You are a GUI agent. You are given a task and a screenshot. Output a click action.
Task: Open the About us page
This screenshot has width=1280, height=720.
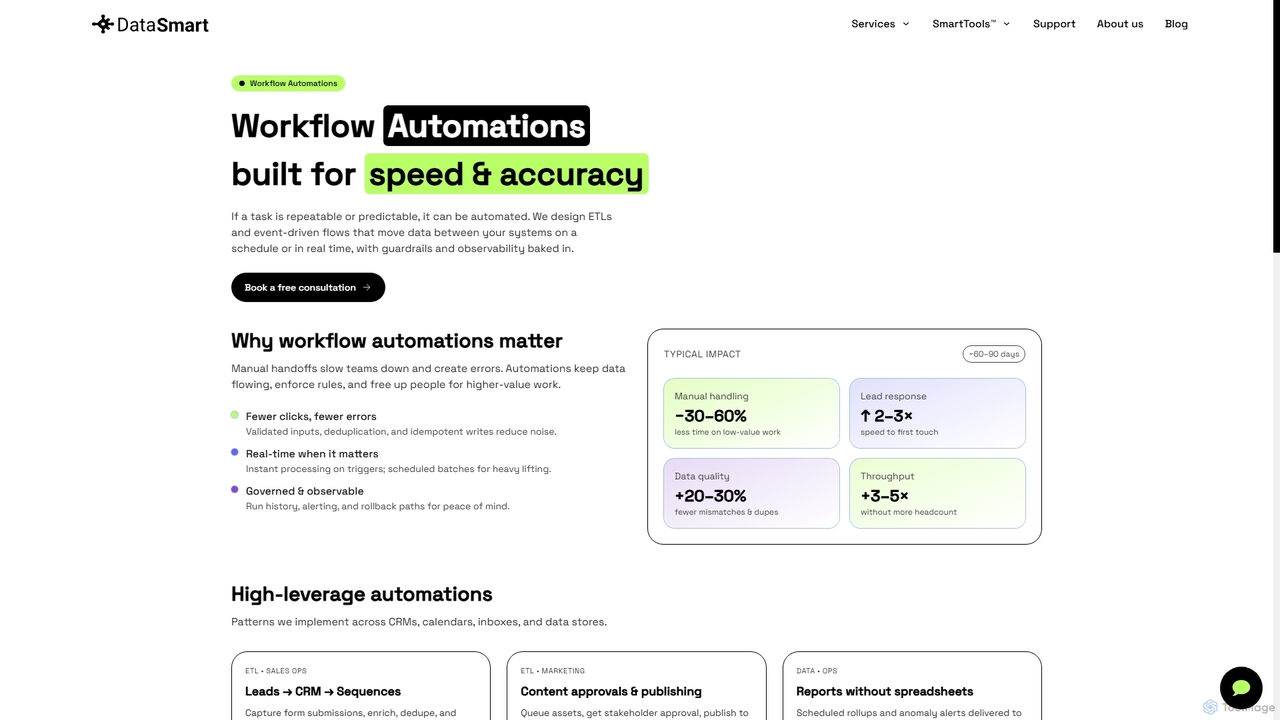pos(1120,24)
